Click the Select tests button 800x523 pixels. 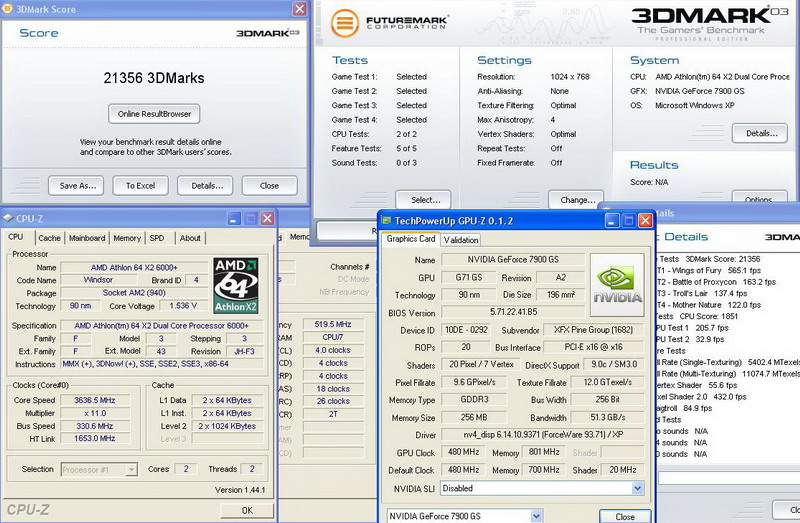[423, 200]
